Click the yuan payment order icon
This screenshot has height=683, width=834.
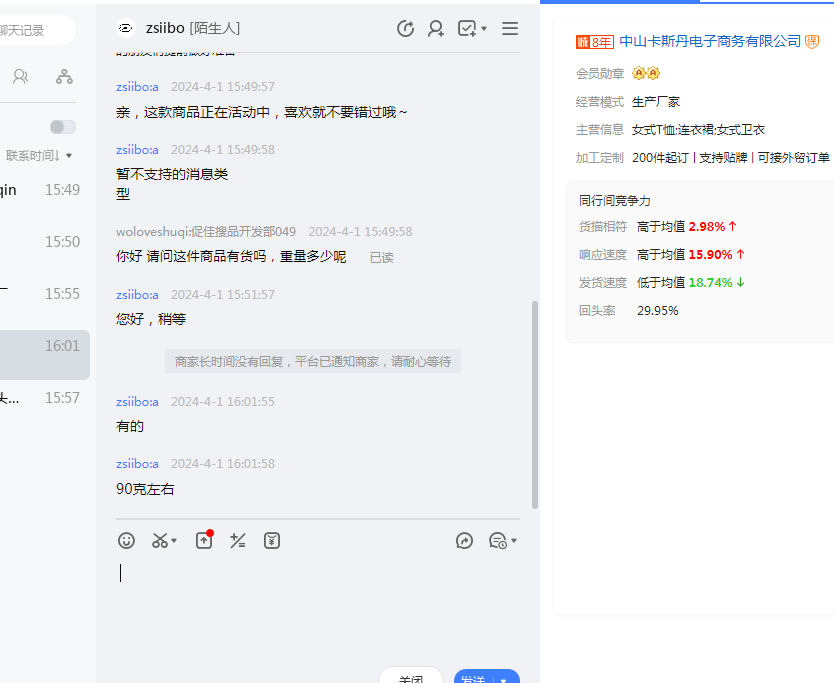(272, 541)
